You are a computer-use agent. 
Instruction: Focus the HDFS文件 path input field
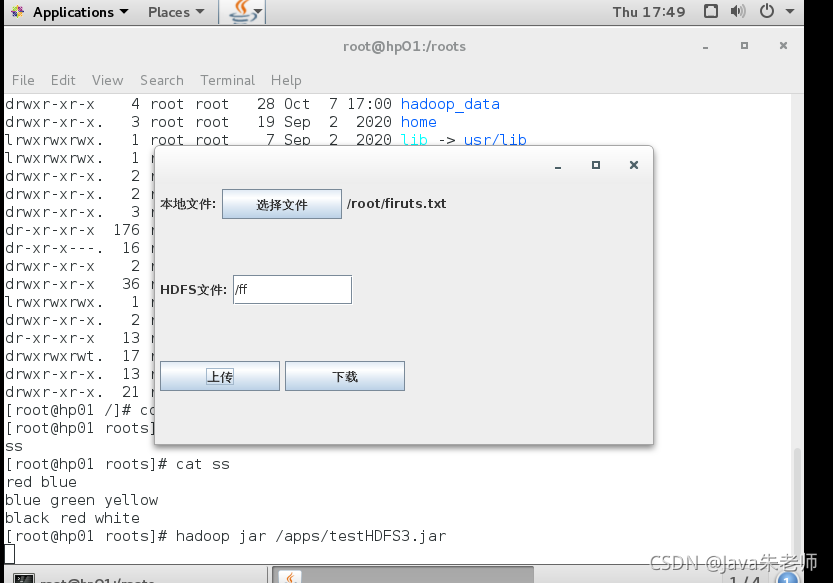[292, 290]
